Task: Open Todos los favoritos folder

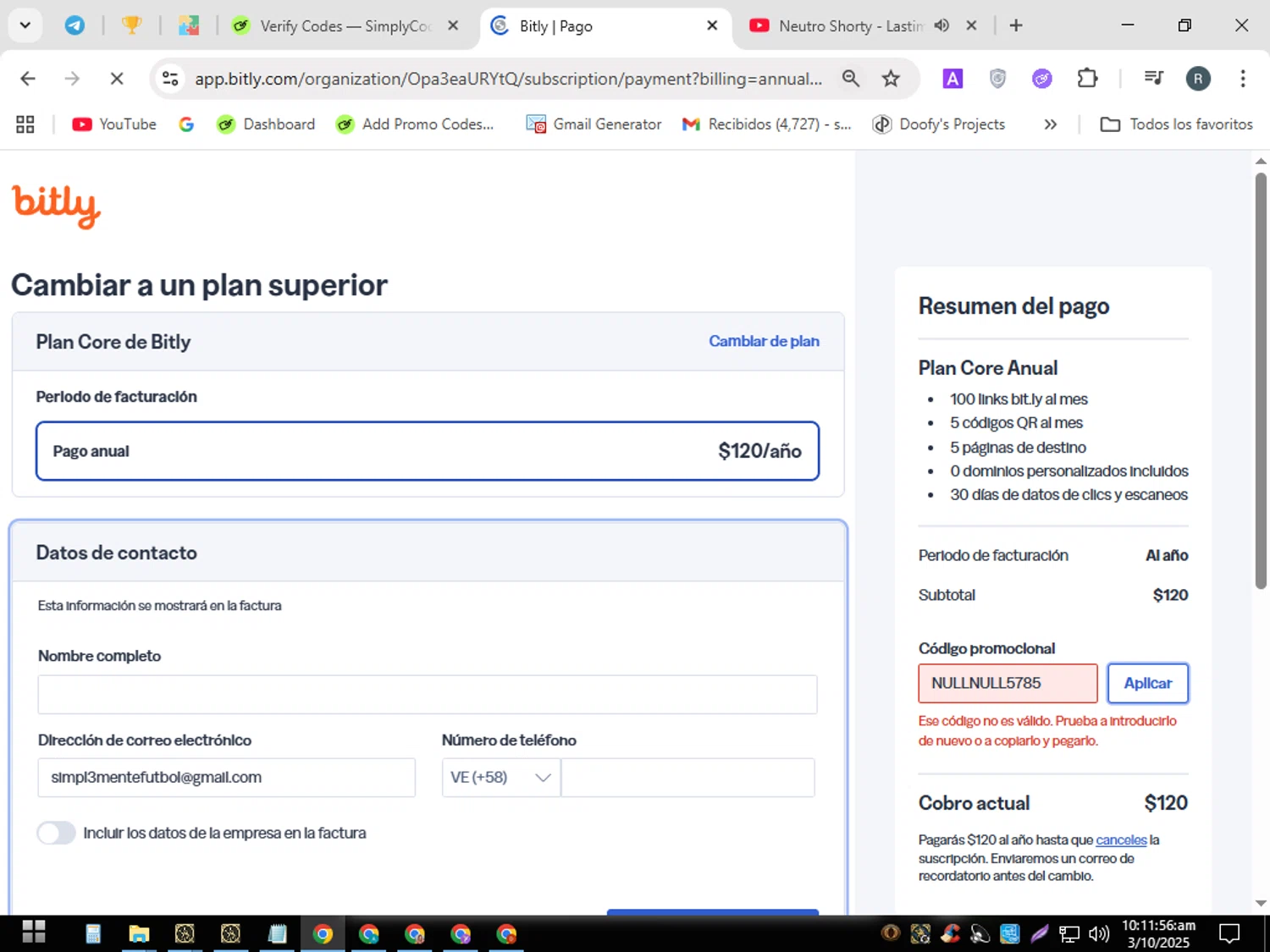Action: 1176,124
